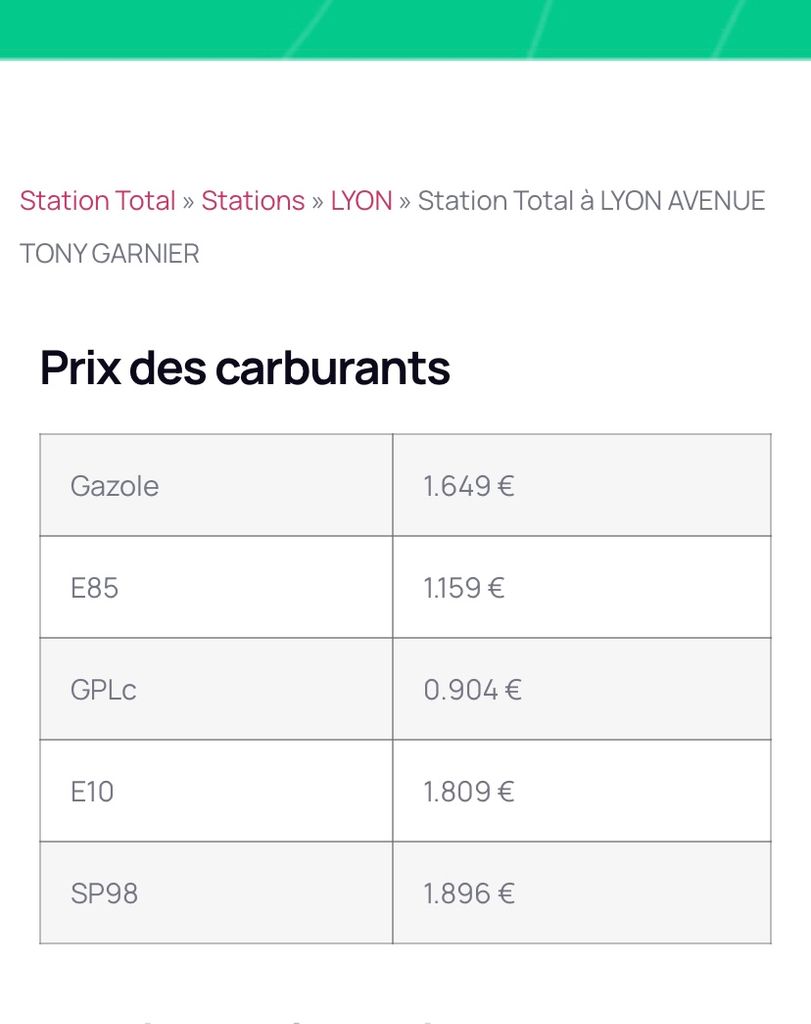811x1024 pixels.
Task: Go to the Stations breadcrumb link
Action: 253,200
